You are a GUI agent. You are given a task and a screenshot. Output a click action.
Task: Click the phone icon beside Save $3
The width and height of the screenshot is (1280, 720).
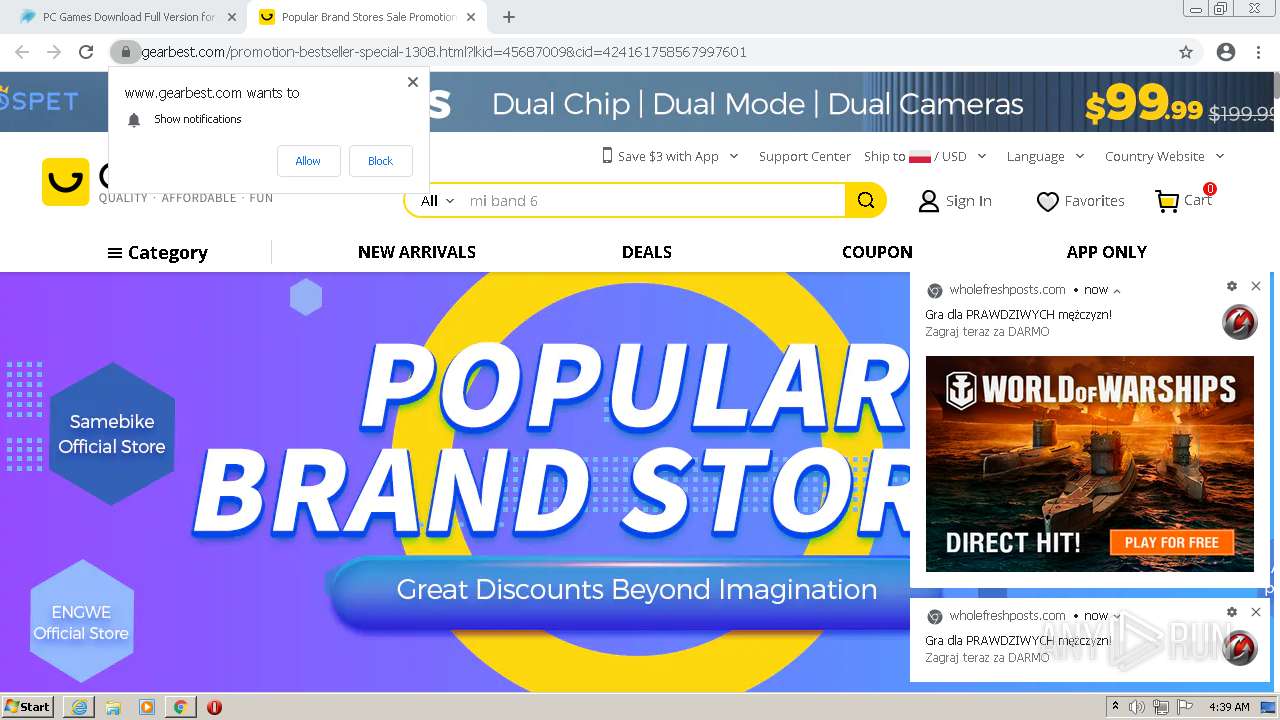[607, 155]
